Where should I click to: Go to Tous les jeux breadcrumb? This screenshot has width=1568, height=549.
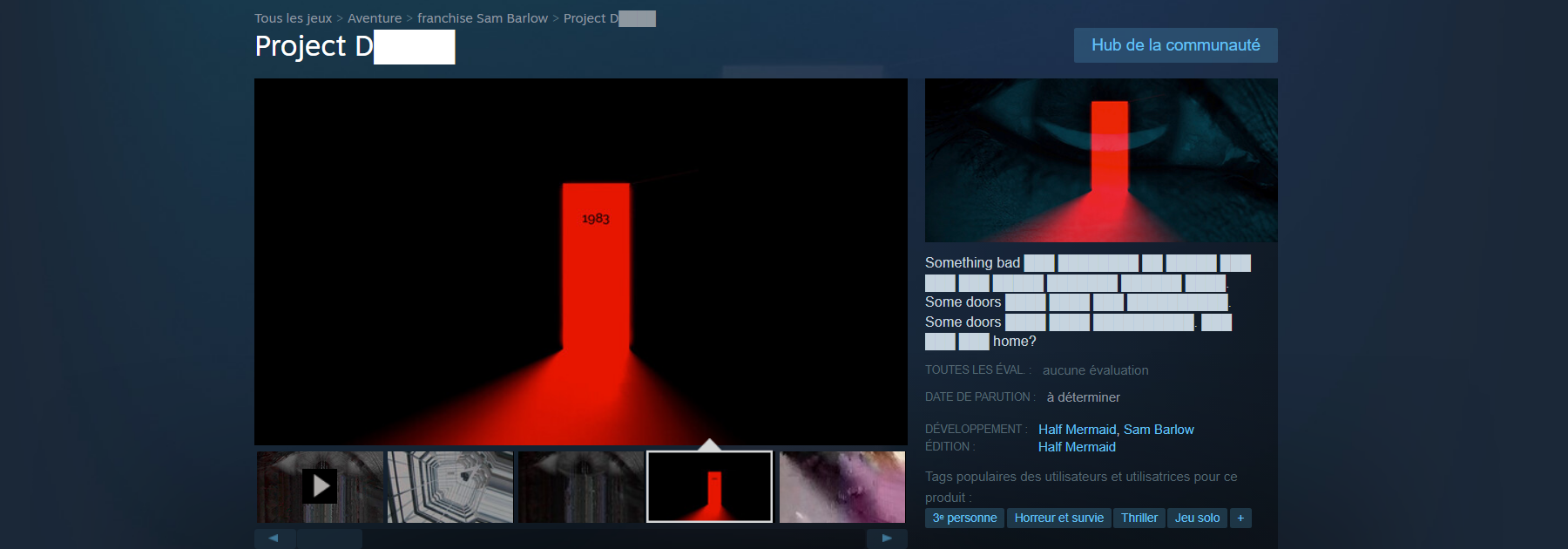pyautogui.click(x=293, y=18)
